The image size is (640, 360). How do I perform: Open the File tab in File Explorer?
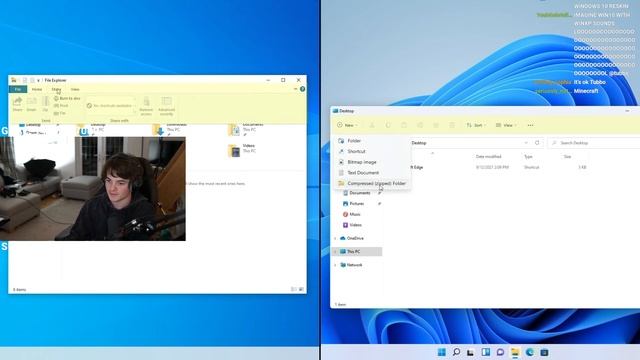(18, 89)
